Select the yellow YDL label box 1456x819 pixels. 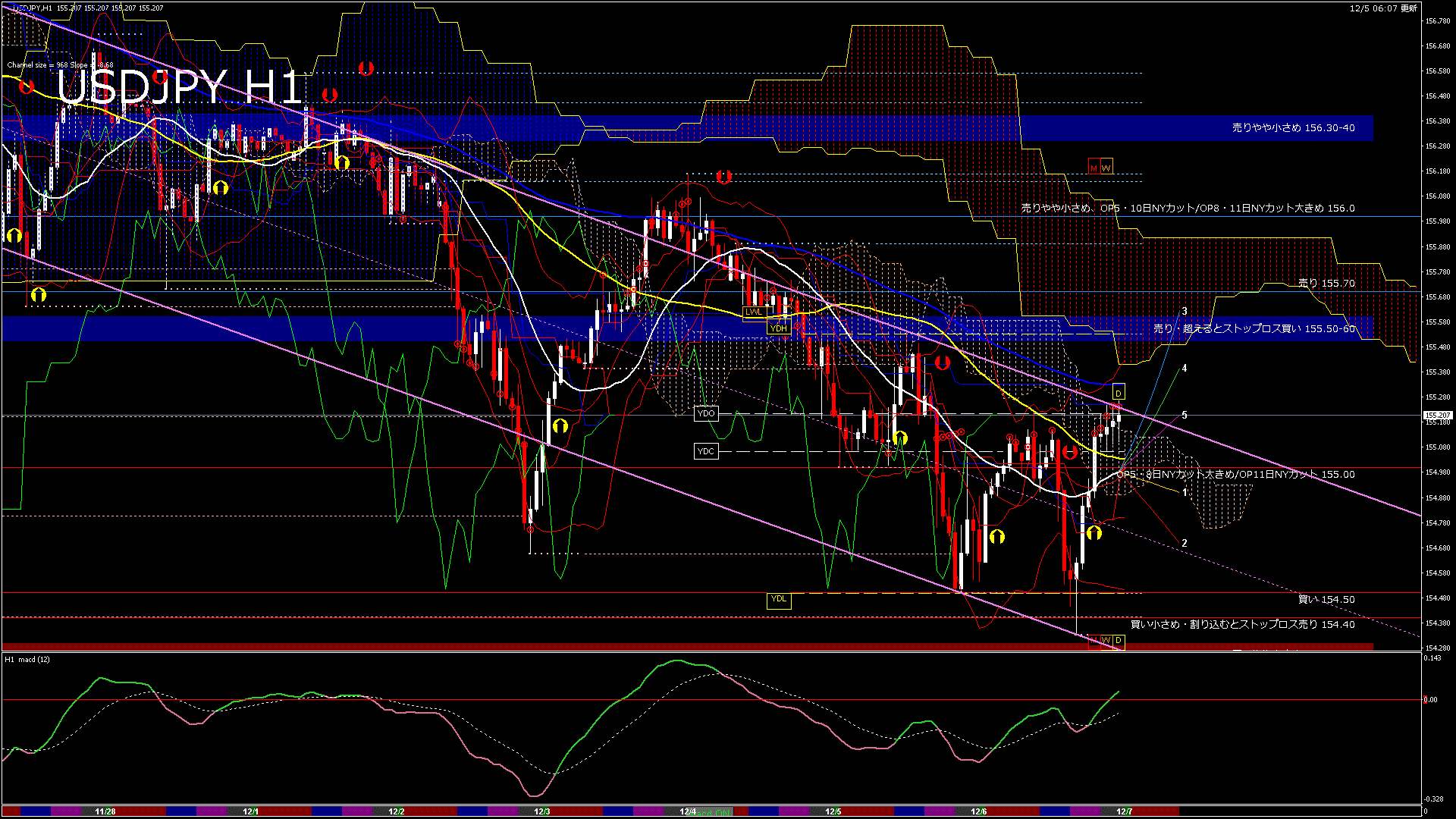click(779, 599)
